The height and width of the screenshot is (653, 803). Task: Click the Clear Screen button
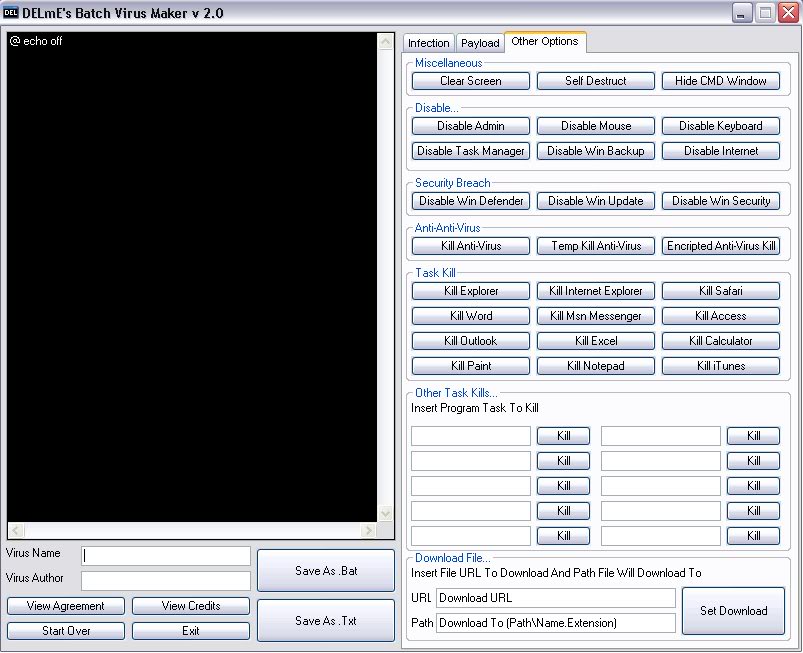pos(470,80)
